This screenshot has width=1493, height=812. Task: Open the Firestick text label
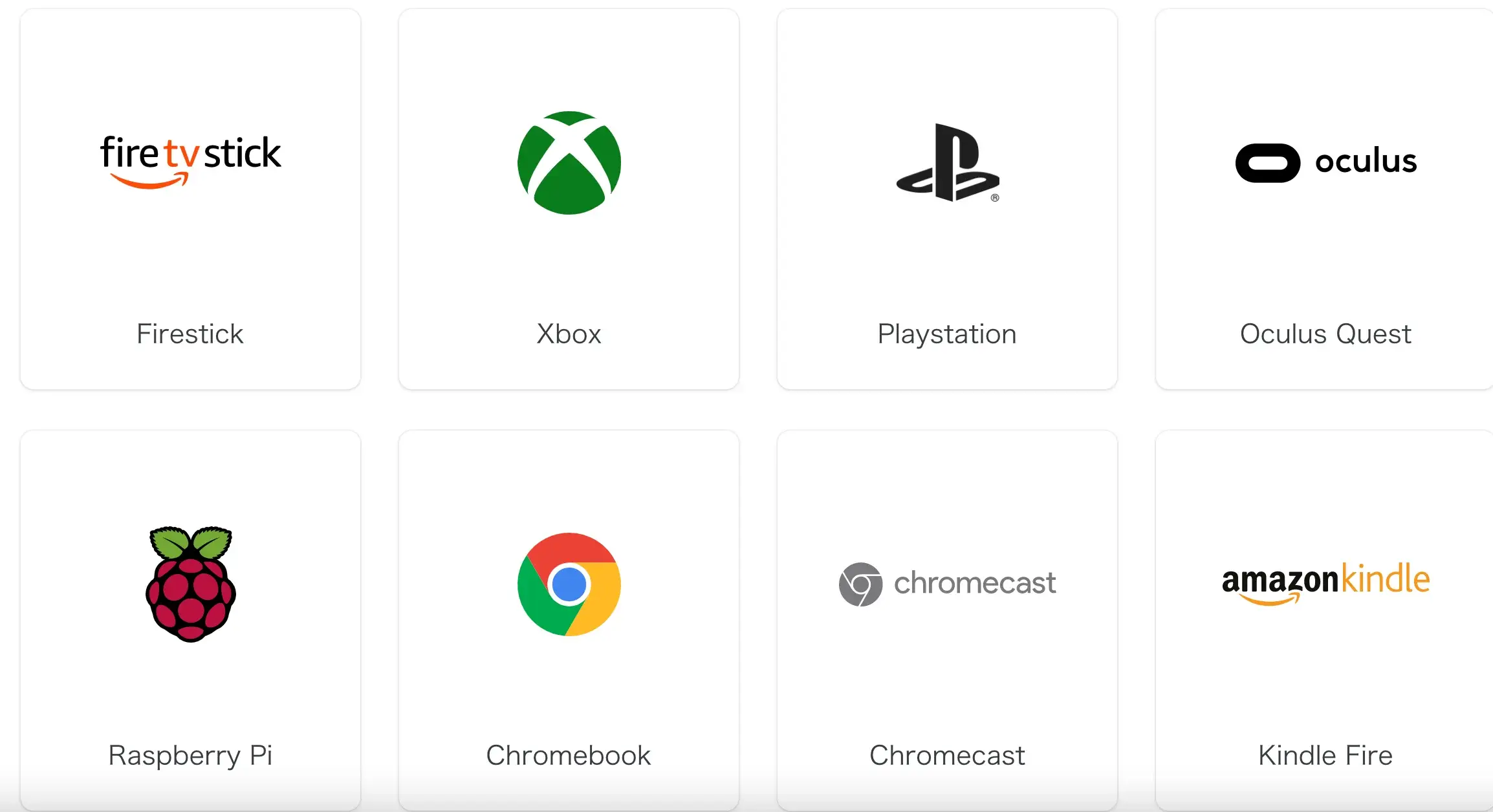(190, 334)
